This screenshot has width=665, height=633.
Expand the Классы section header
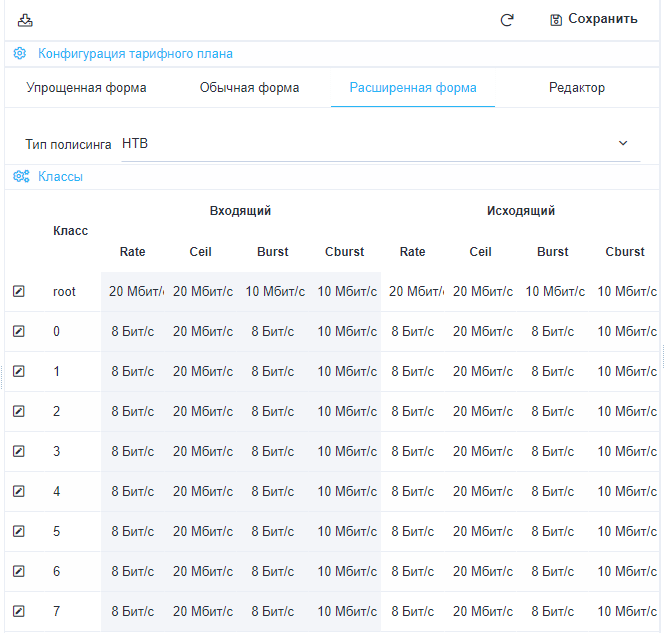tap(60, 177)
